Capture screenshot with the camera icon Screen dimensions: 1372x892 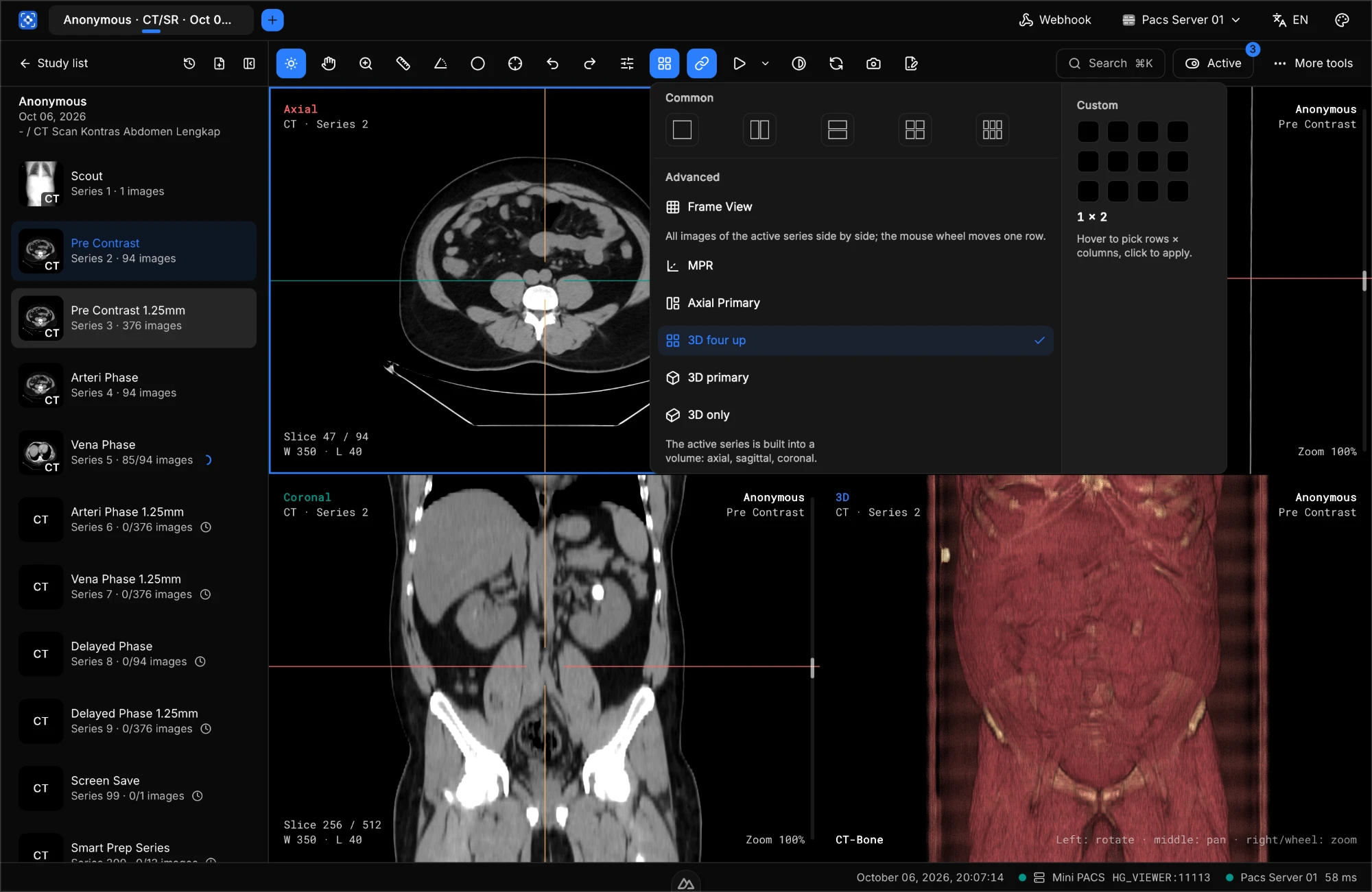click(873, 64)
